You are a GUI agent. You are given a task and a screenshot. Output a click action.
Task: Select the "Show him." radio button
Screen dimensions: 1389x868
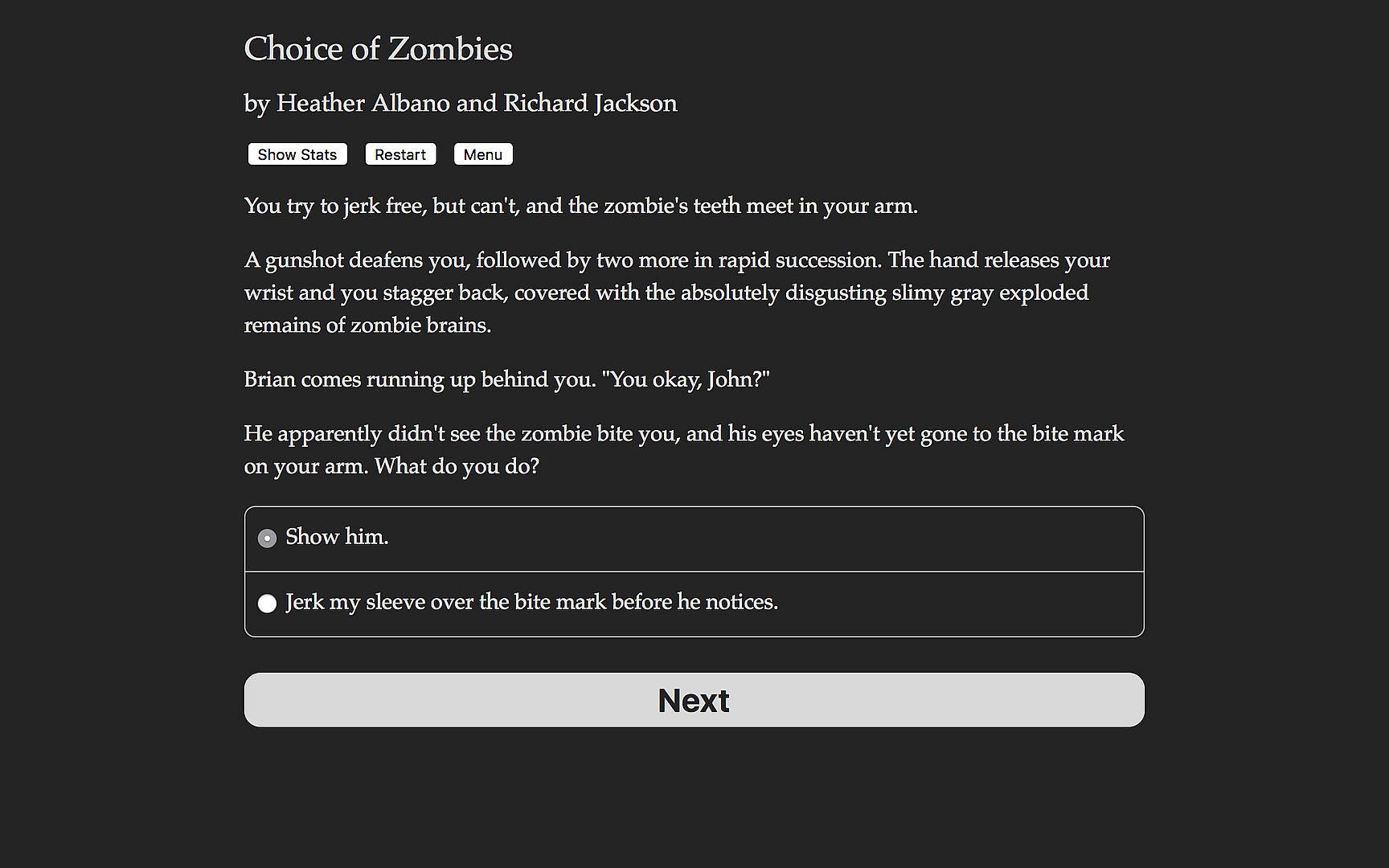[267, 538]
